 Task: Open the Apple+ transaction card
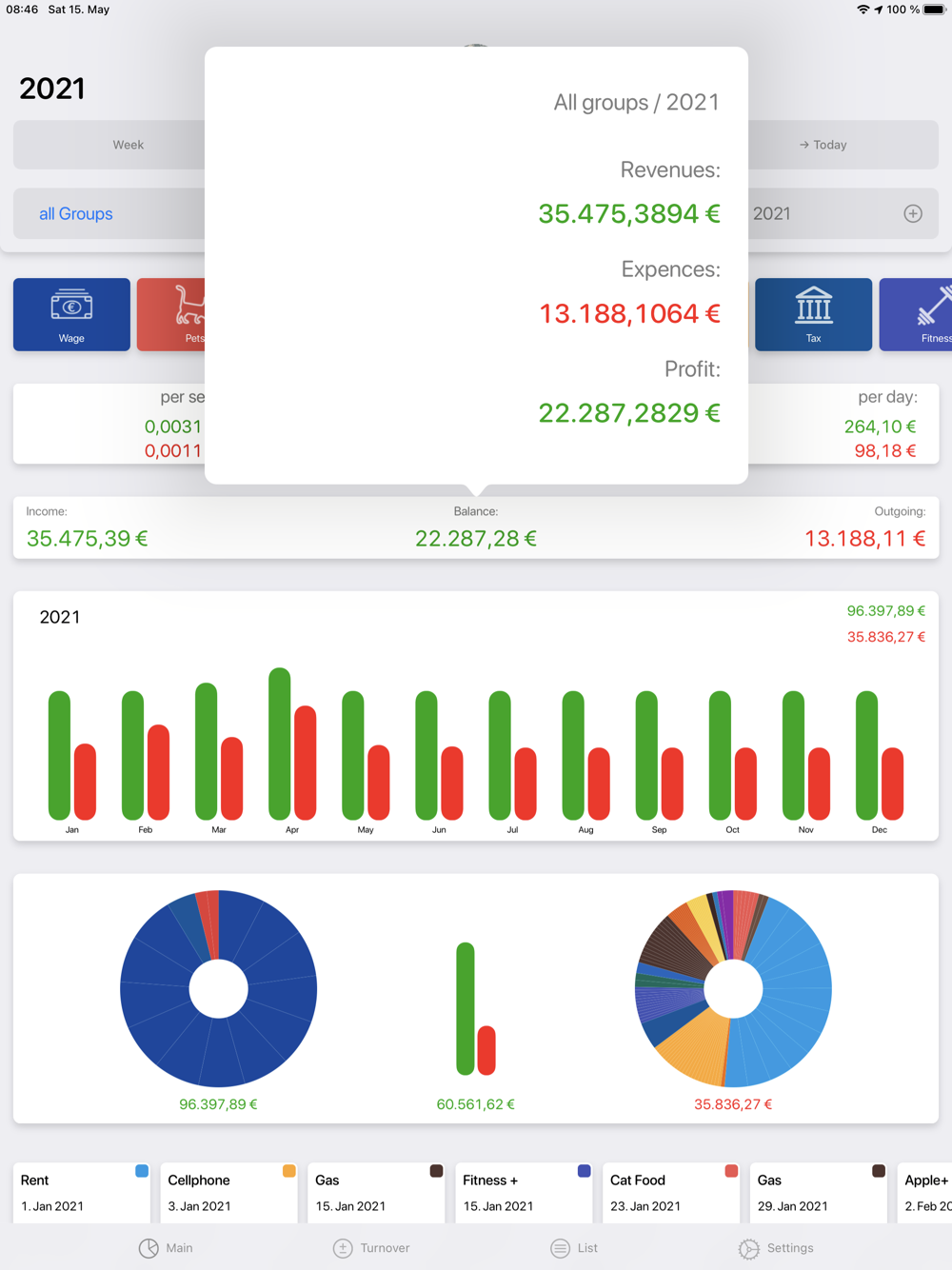[x=924, y=1193]
